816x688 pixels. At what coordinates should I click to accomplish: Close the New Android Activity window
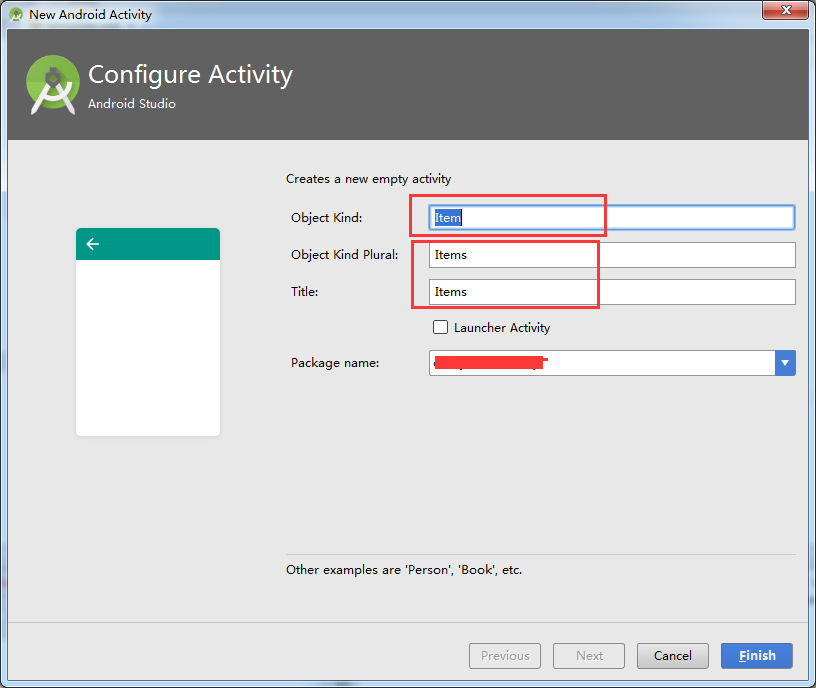click(784, 12)
